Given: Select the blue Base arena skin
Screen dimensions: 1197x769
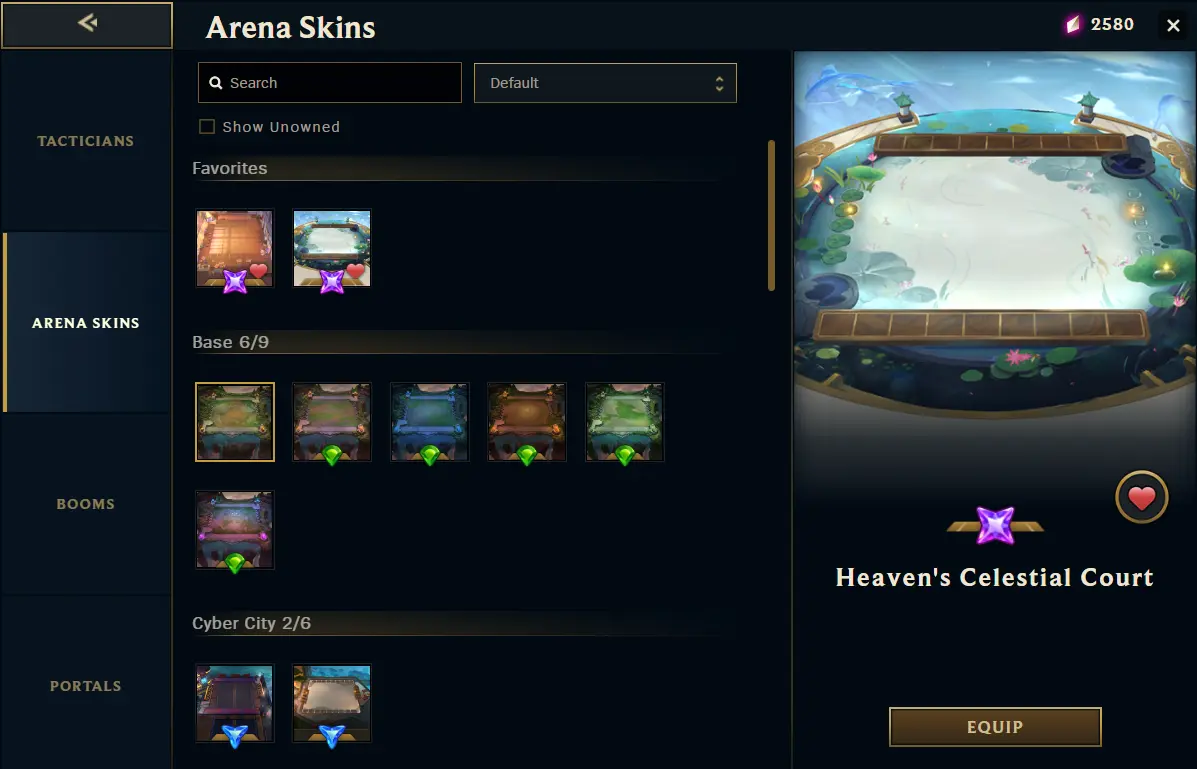Looking at the screenshot, I should point(430,422).
